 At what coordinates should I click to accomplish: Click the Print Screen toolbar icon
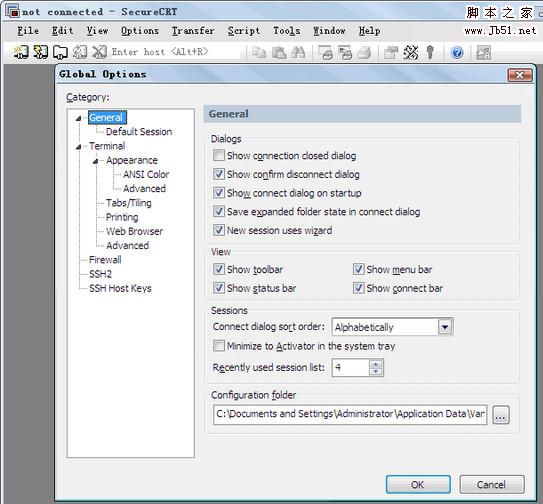[325, 53]
